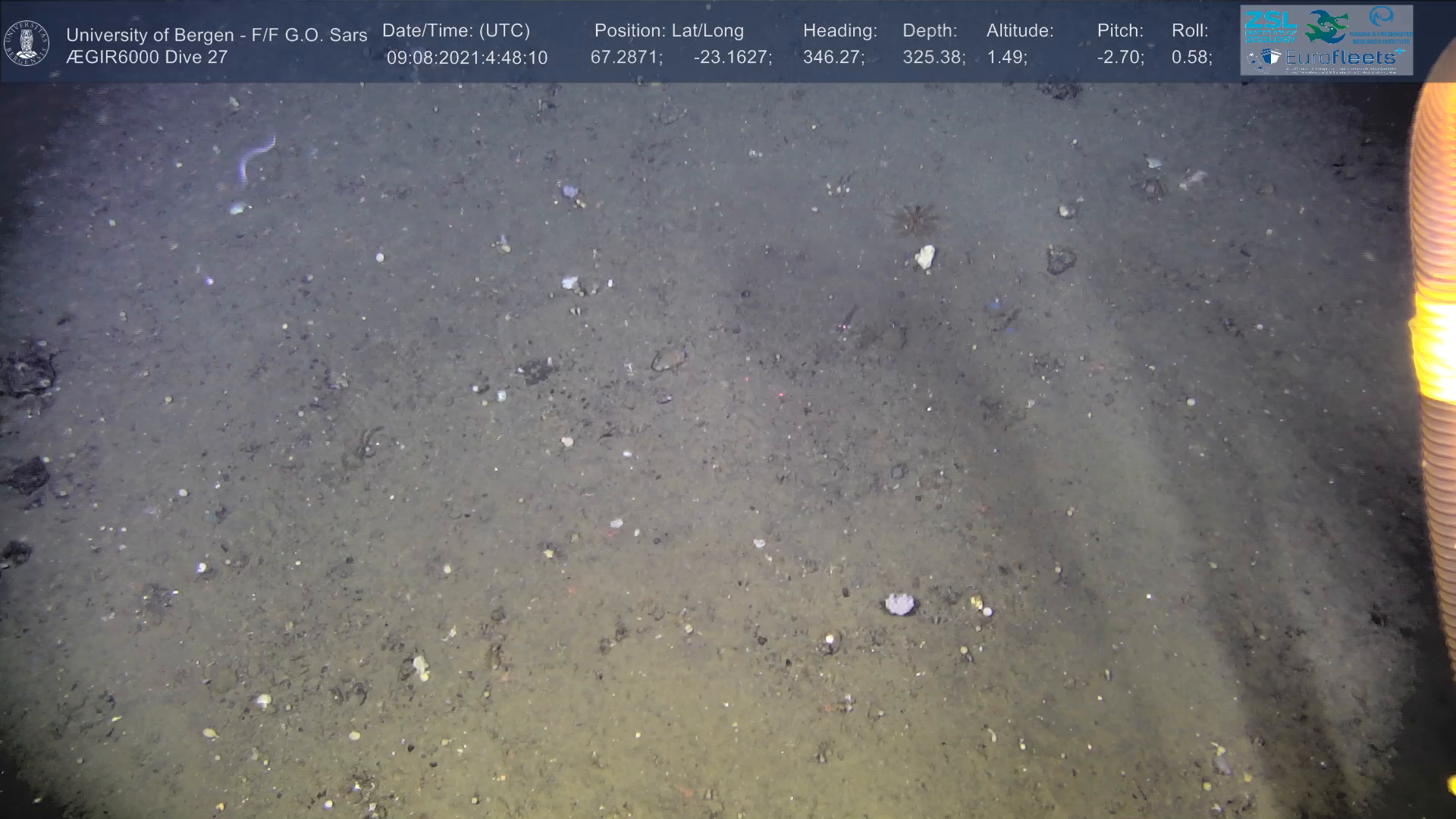Click the green-blue twin fish logo
Image resolution: width=1456 pixels, height=819 pixels.
pos(1326,26)
